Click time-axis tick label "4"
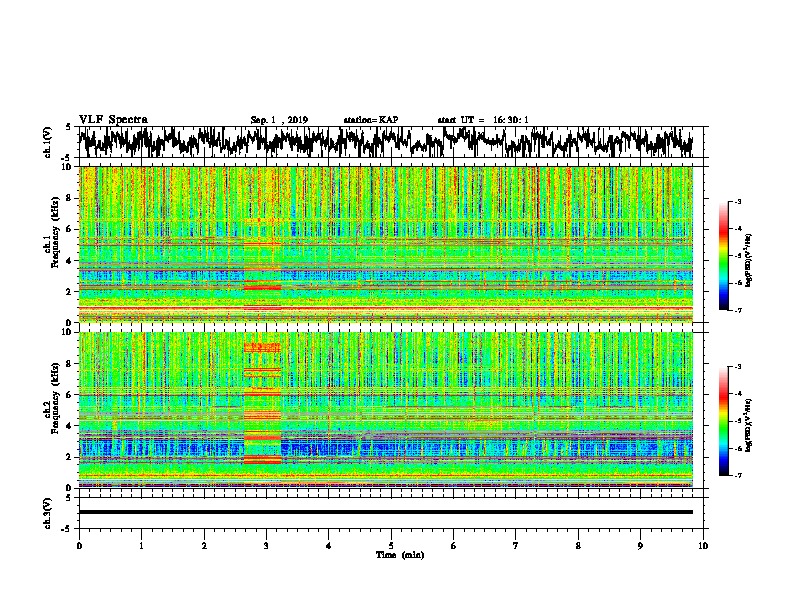792x612 pixels. pos(329,546)
